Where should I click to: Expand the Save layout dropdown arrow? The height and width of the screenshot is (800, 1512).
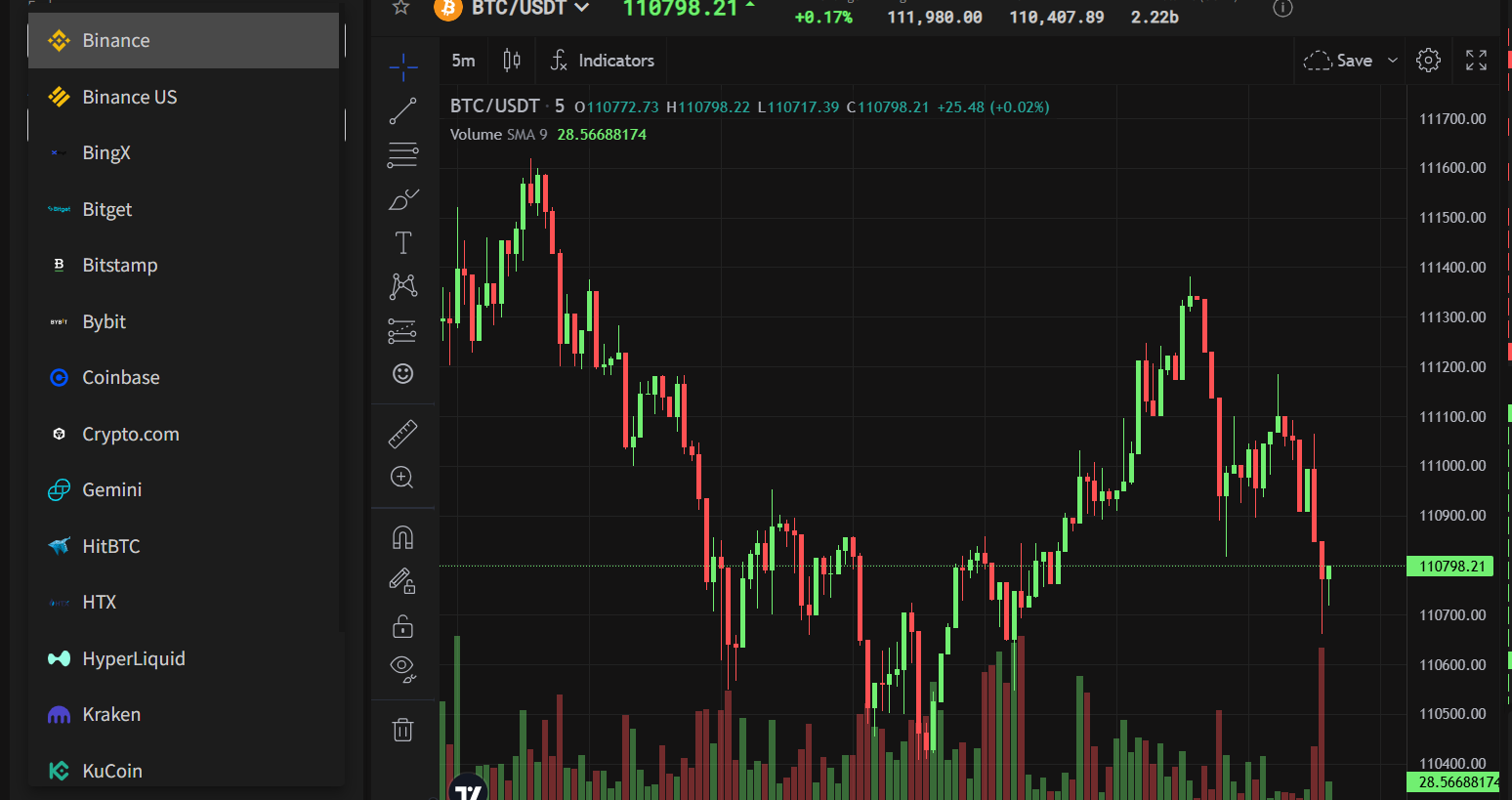tap(1393, 61)
